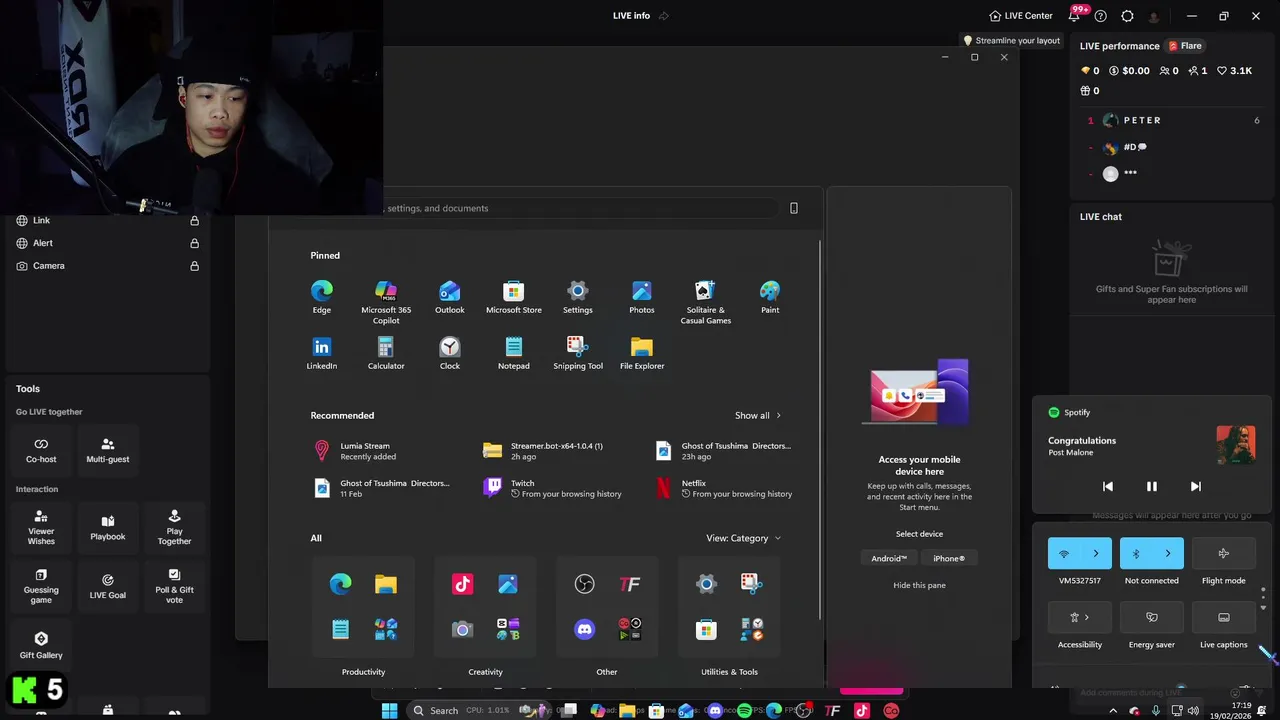Open Co-host tool in TikTok LIVE Studio
Image resolution: width=1280 pixels, height=720 pixels.
tap(41, 450)
